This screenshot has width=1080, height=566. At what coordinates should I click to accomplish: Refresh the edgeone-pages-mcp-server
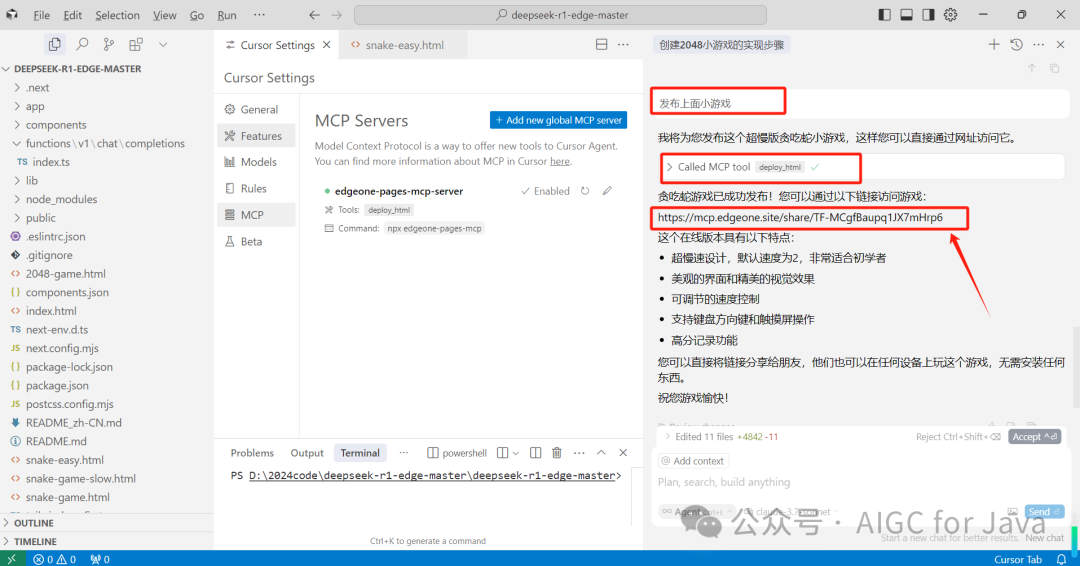(585, 191)
